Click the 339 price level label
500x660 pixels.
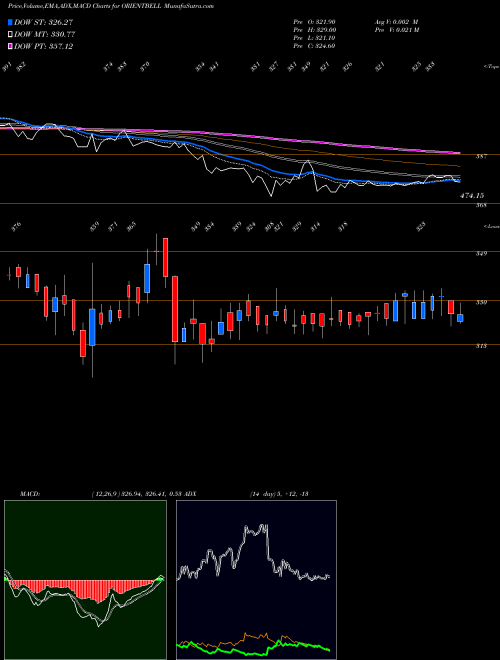481,302
